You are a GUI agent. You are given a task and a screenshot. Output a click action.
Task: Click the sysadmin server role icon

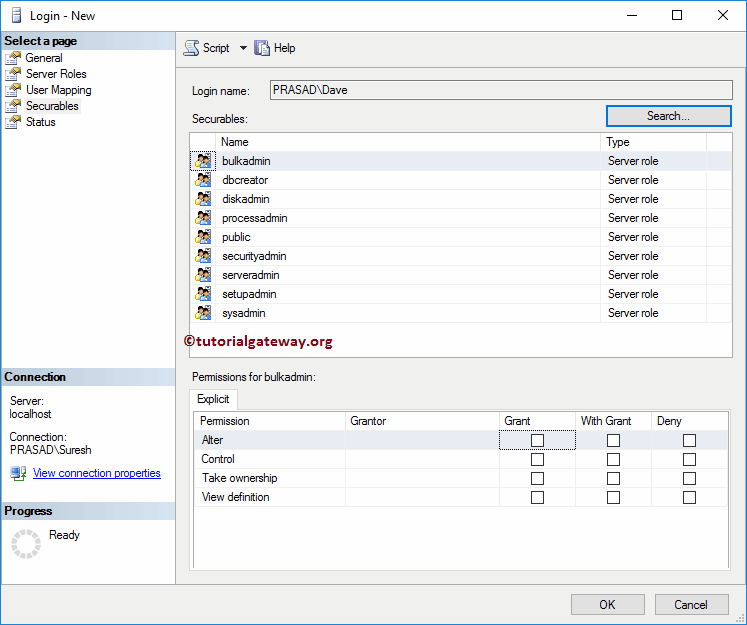tap(203, 313)
